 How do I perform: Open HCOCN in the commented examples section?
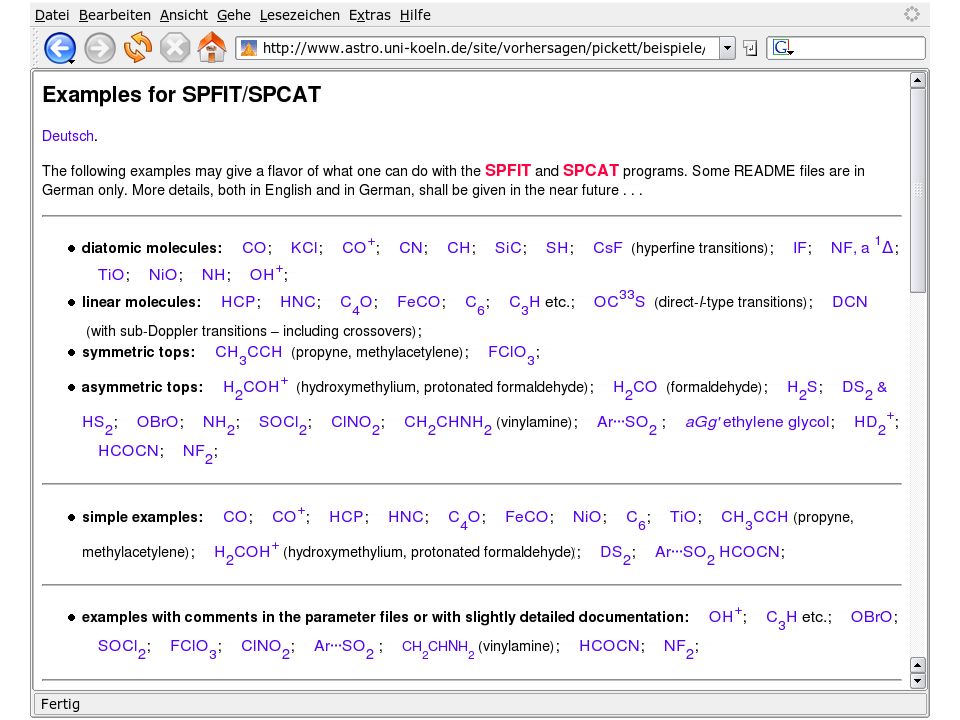(x=609, y=646)
